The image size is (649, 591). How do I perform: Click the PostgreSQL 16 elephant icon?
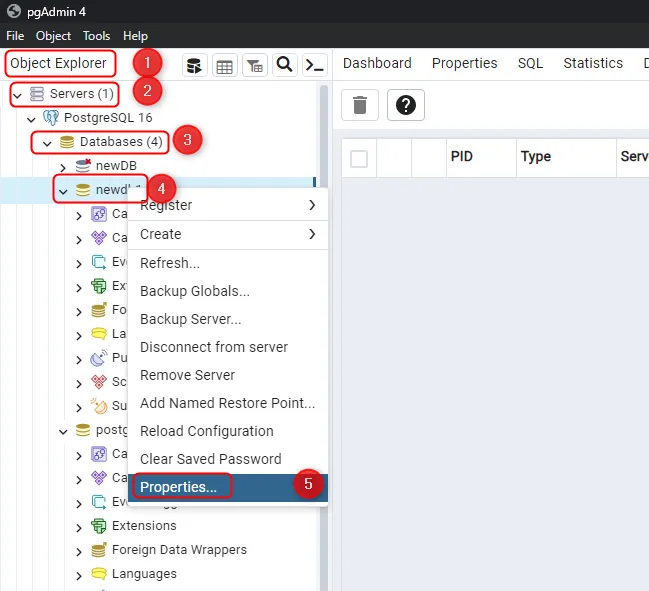point(51,118)
